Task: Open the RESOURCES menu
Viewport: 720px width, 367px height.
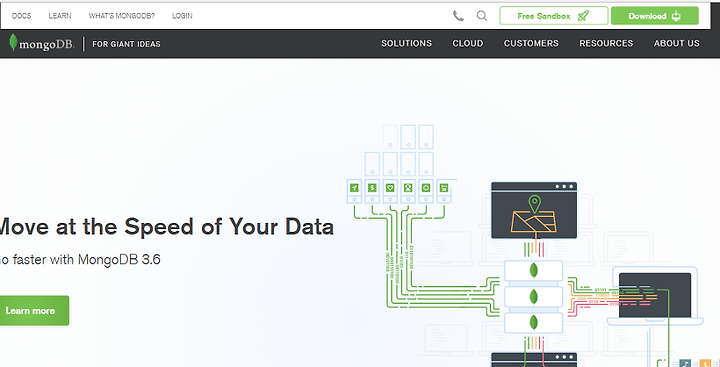Action: point(606,43)
